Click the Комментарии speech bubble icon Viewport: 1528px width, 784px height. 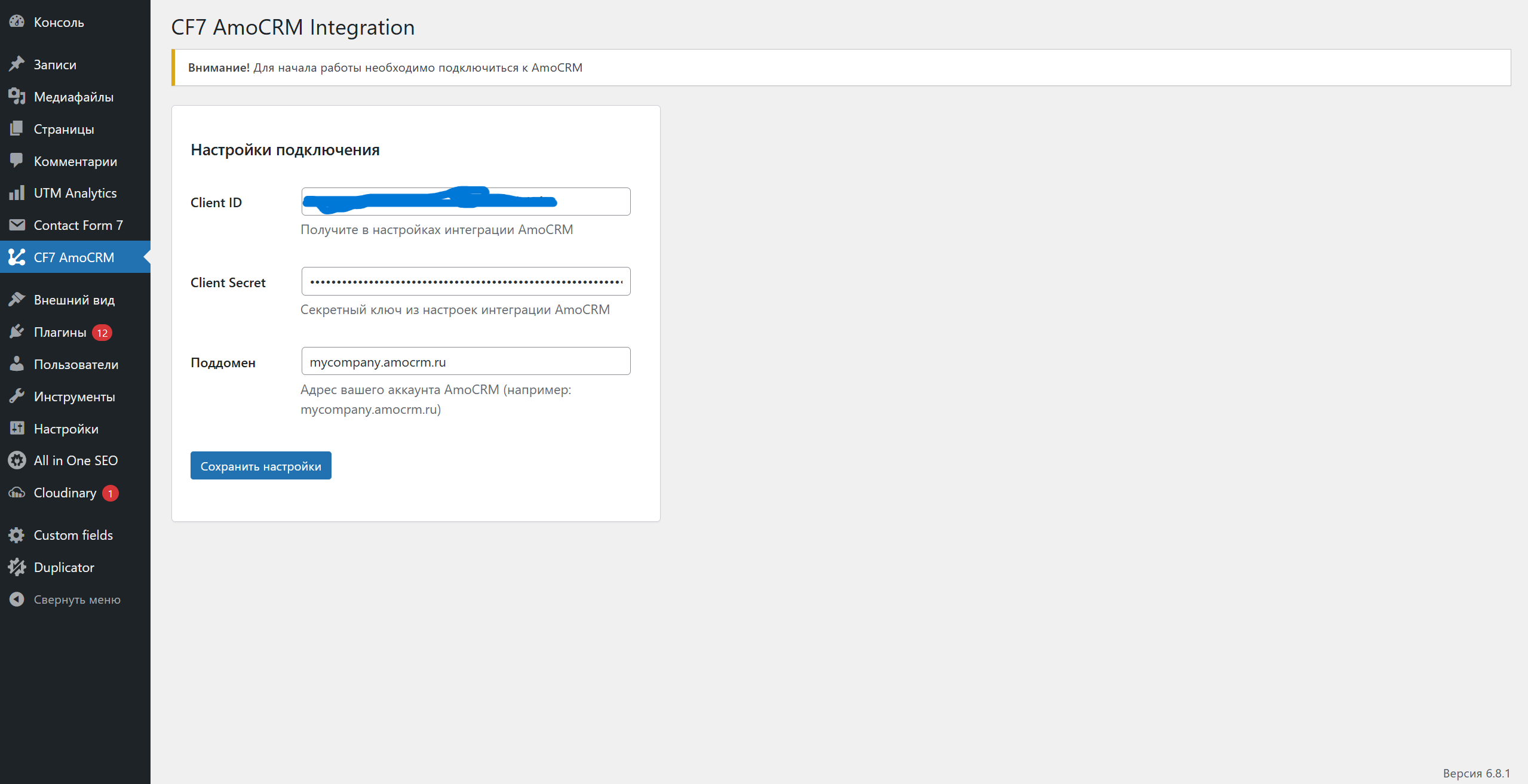[17, 161]
